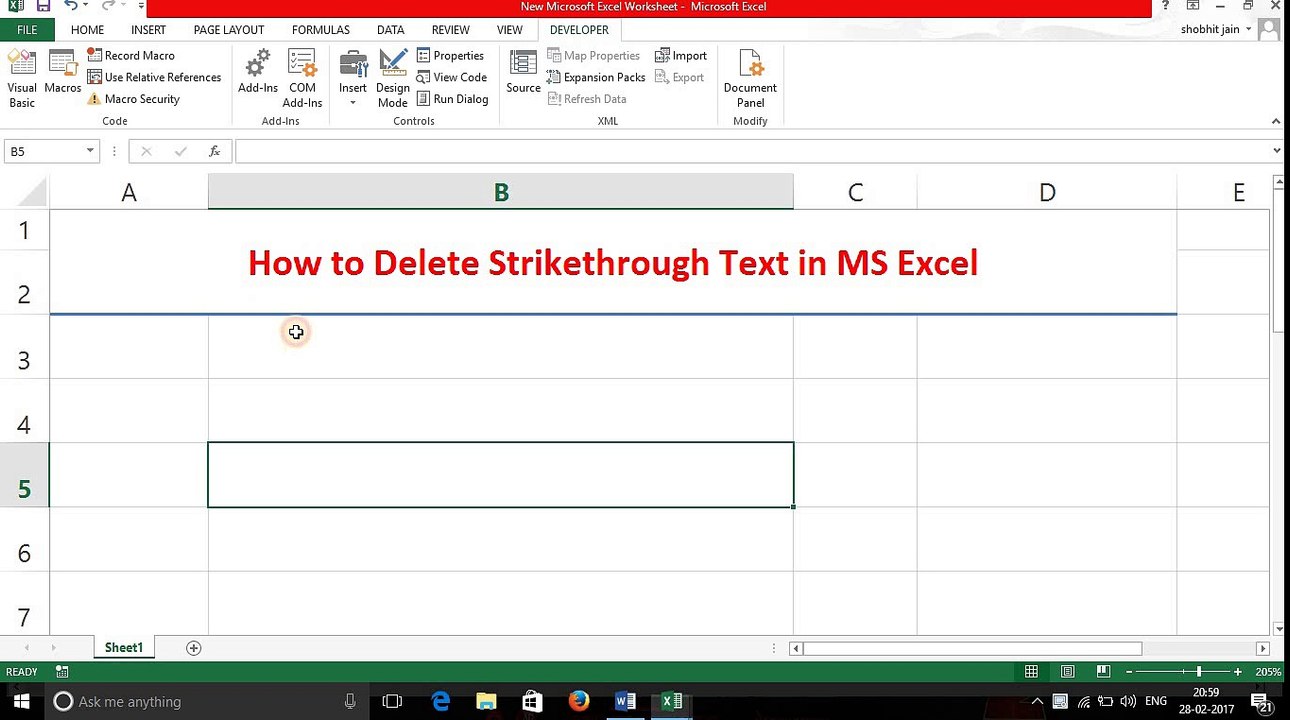Open Macro Security settings

(134, 99)
